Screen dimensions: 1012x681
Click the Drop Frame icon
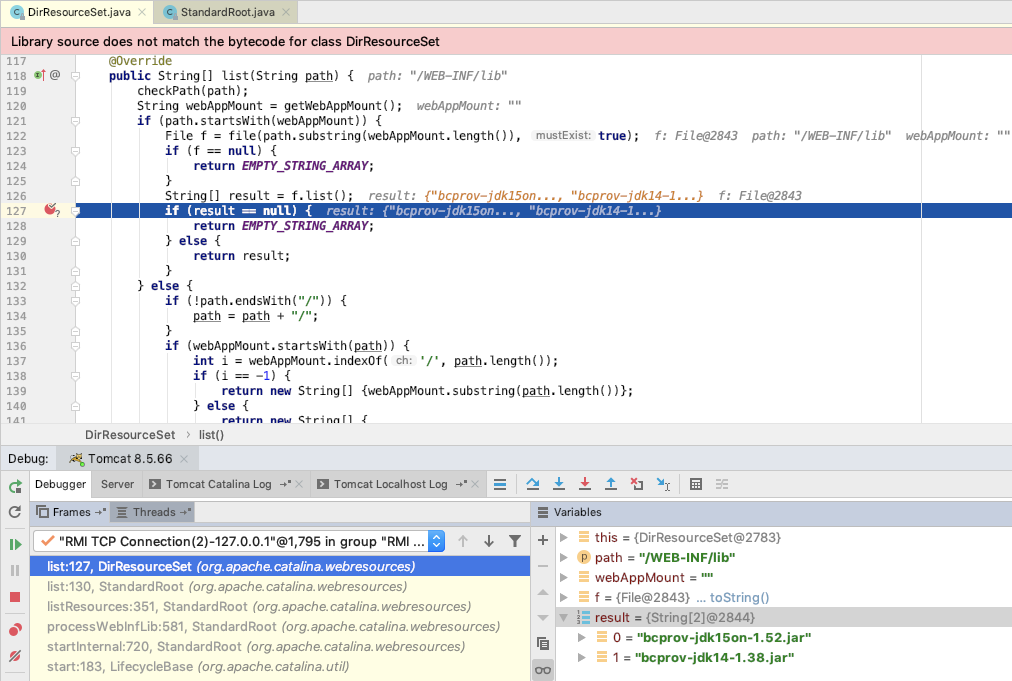tap(637, 484)
